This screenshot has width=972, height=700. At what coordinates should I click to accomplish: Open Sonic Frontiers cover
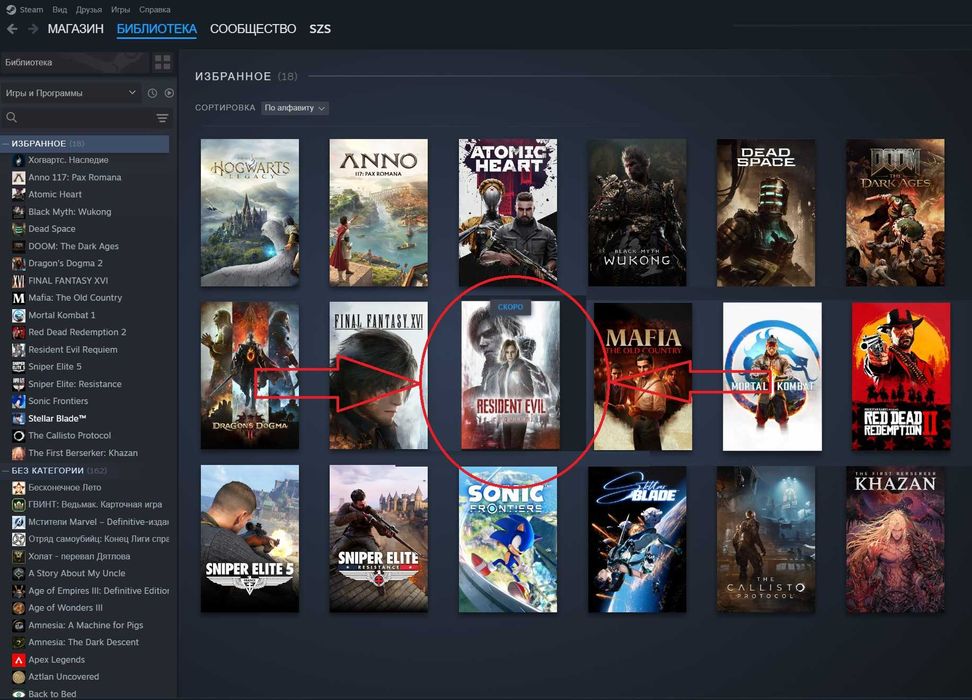[x=508, y=539]
